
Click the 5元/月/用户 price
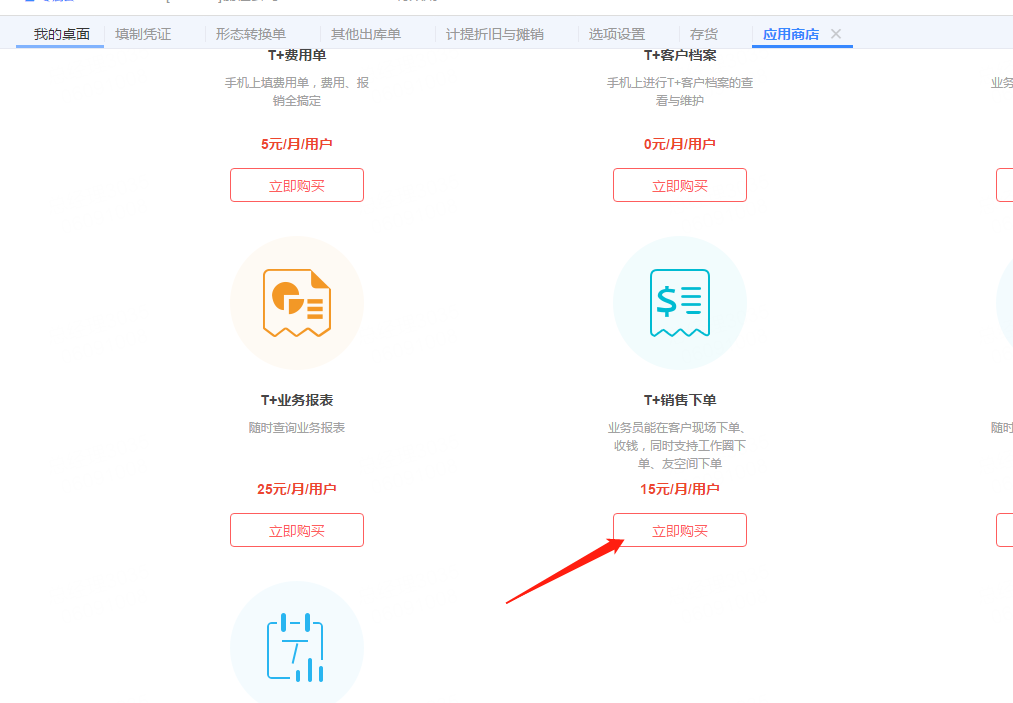(297, 144)
